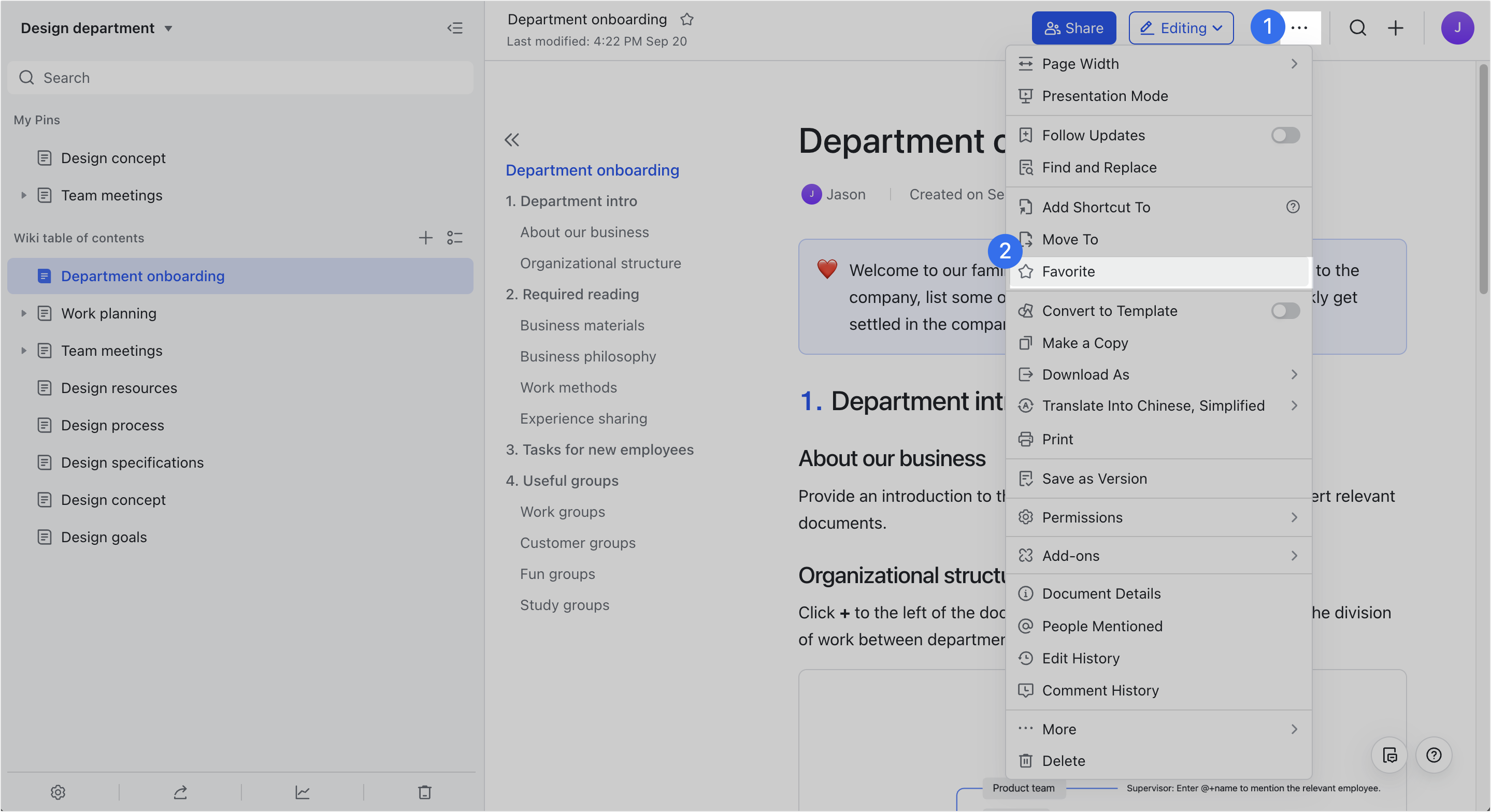Click the help question mark button

[x=1433, y=755]
